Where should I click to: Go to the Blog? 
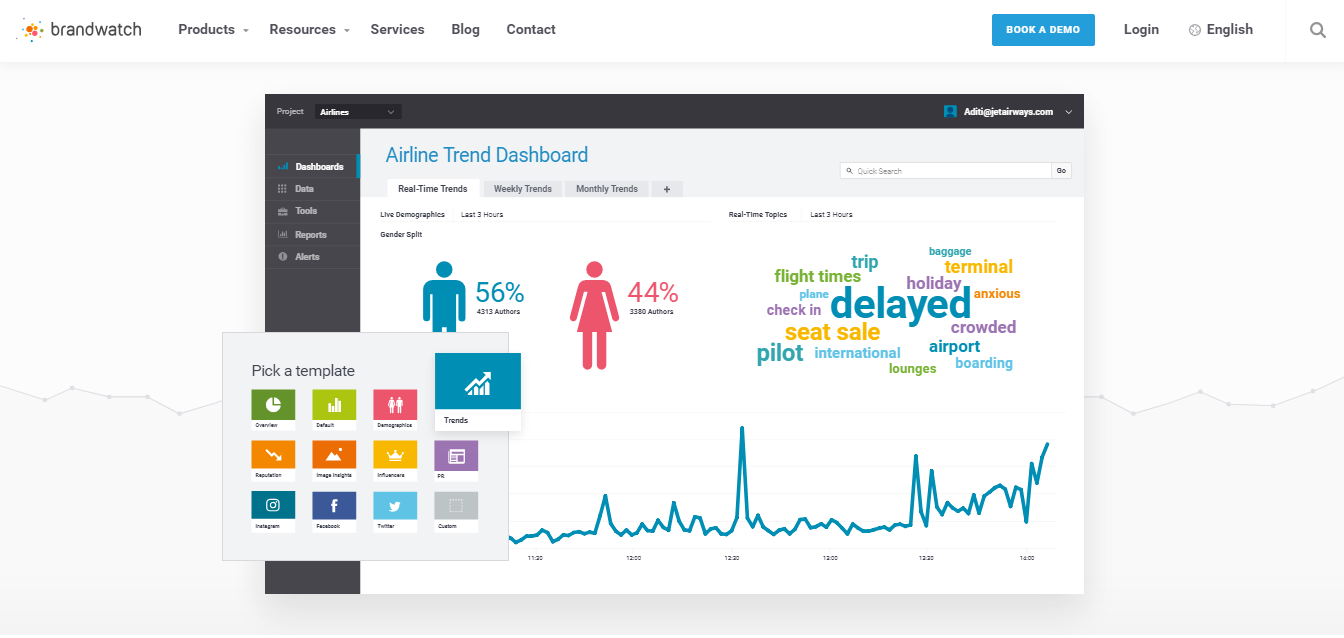(465, 30)
